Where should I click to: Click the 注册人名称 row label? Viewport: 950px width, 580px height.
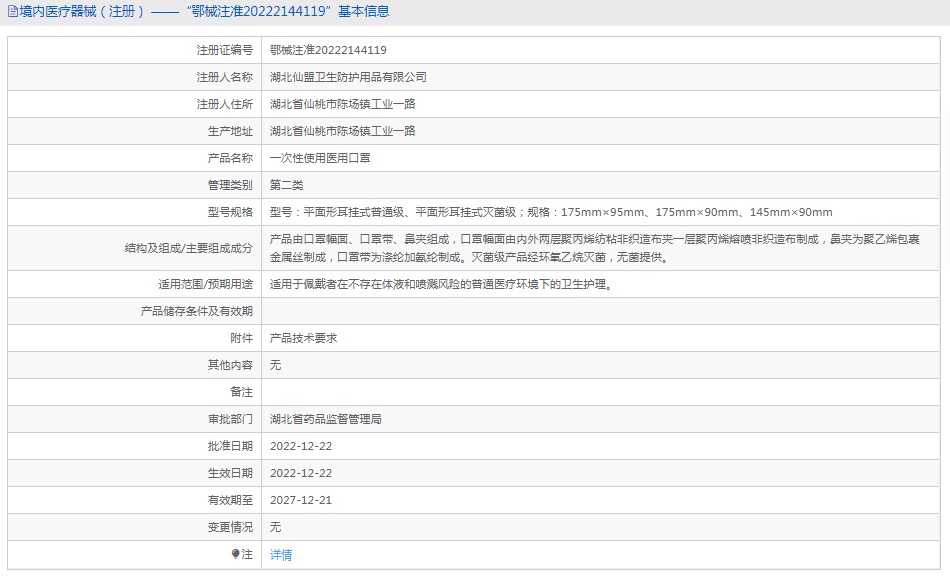click(224, 77)
